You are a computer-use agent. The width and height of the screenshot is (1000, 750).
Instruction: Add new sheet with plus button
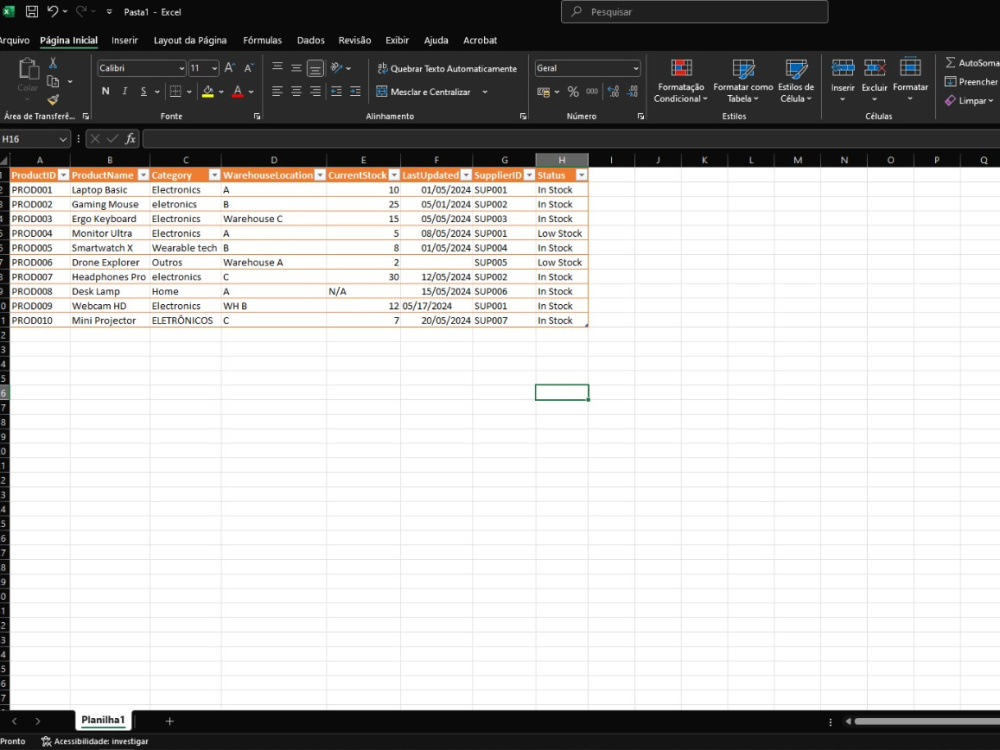tap(169, 721)
